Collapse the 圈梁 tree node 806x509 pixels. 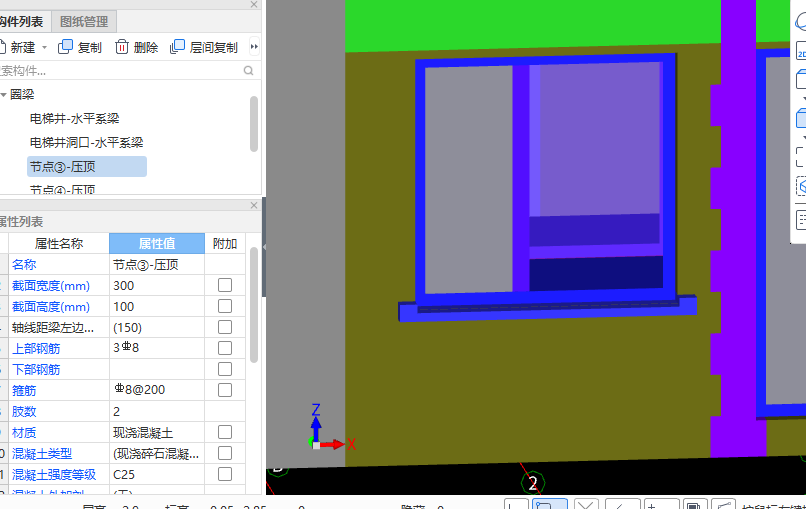(x=4, y=95)
